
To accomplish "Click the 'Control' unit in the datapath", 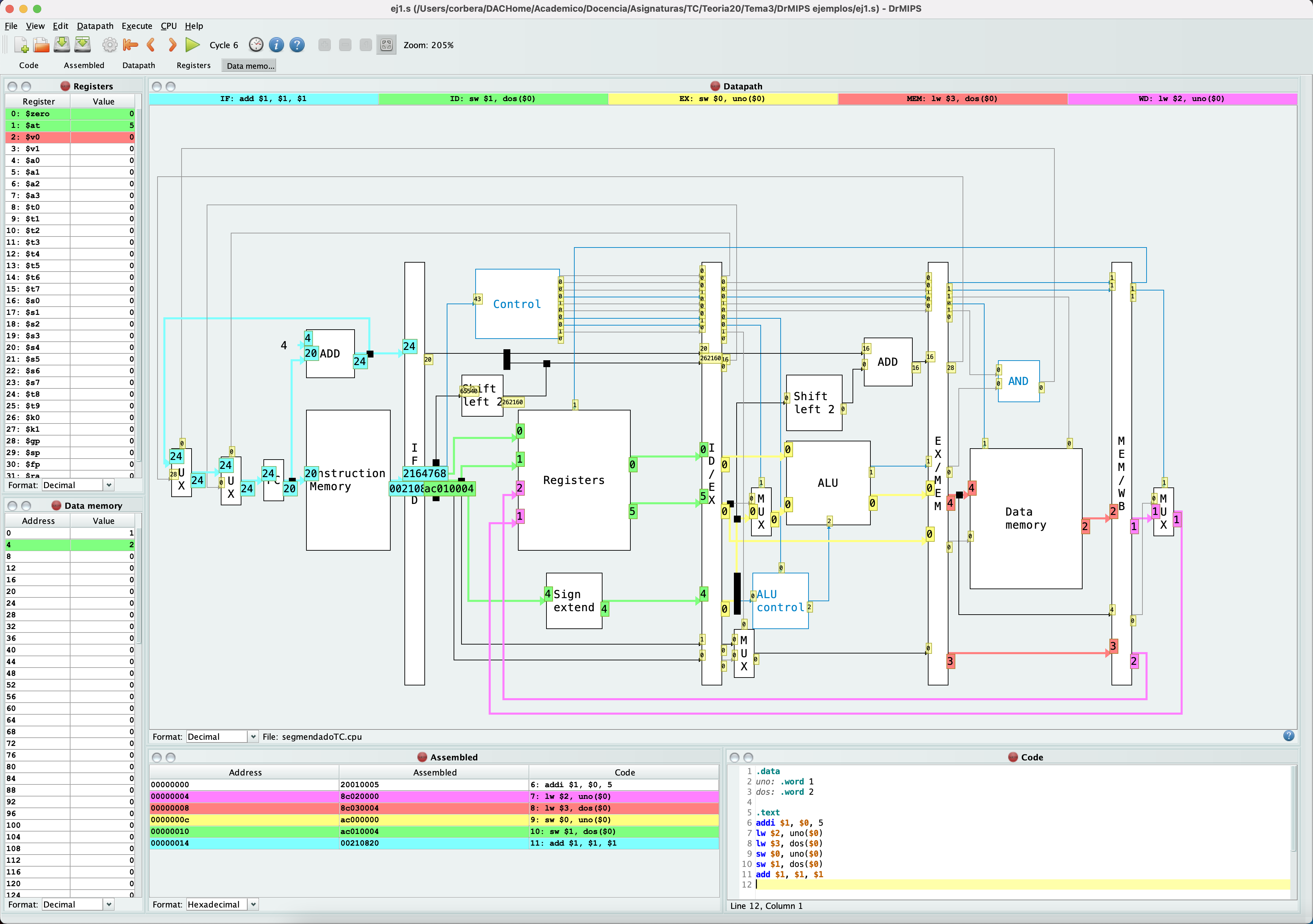I will tap(517, 304).
